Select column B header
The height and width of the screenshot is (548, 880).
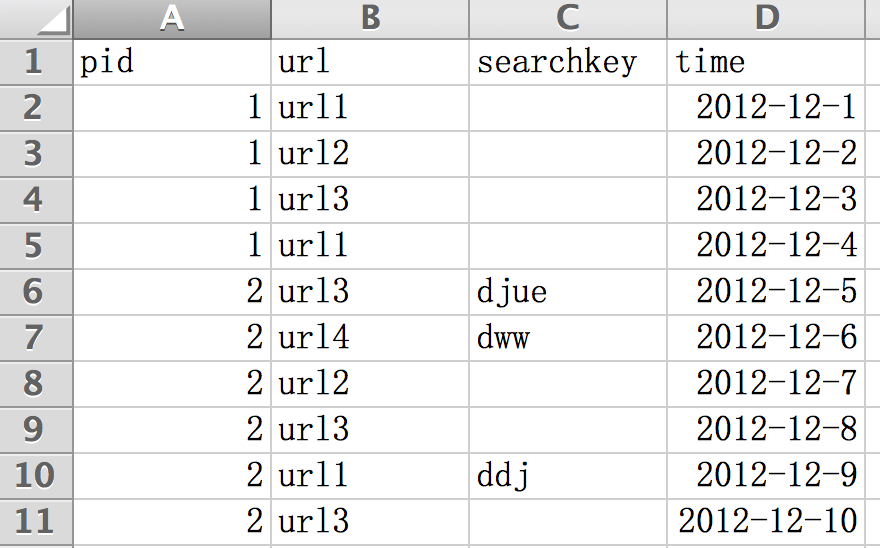(x=370, y=19)
